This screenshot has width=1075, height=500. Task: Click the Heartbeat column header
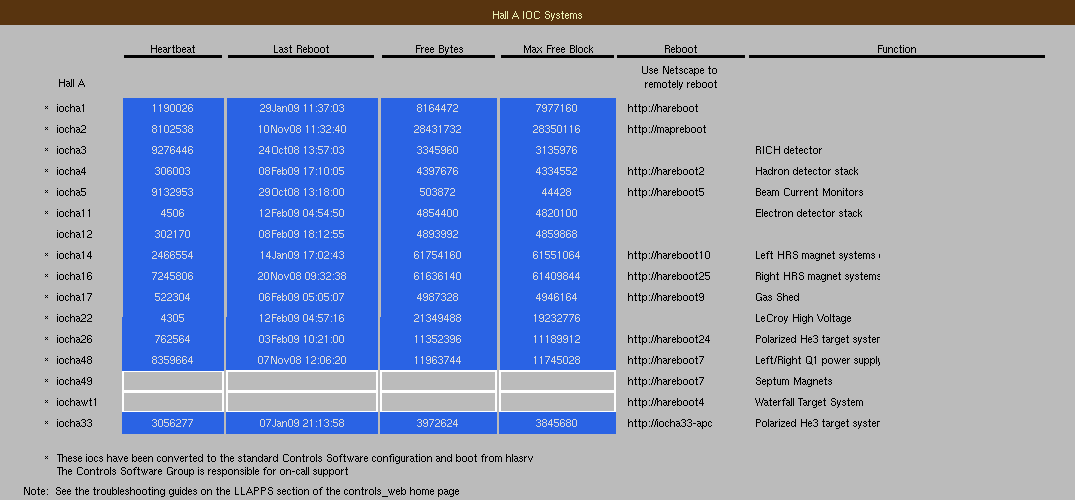pyautogui.click(x=173, y=49)
